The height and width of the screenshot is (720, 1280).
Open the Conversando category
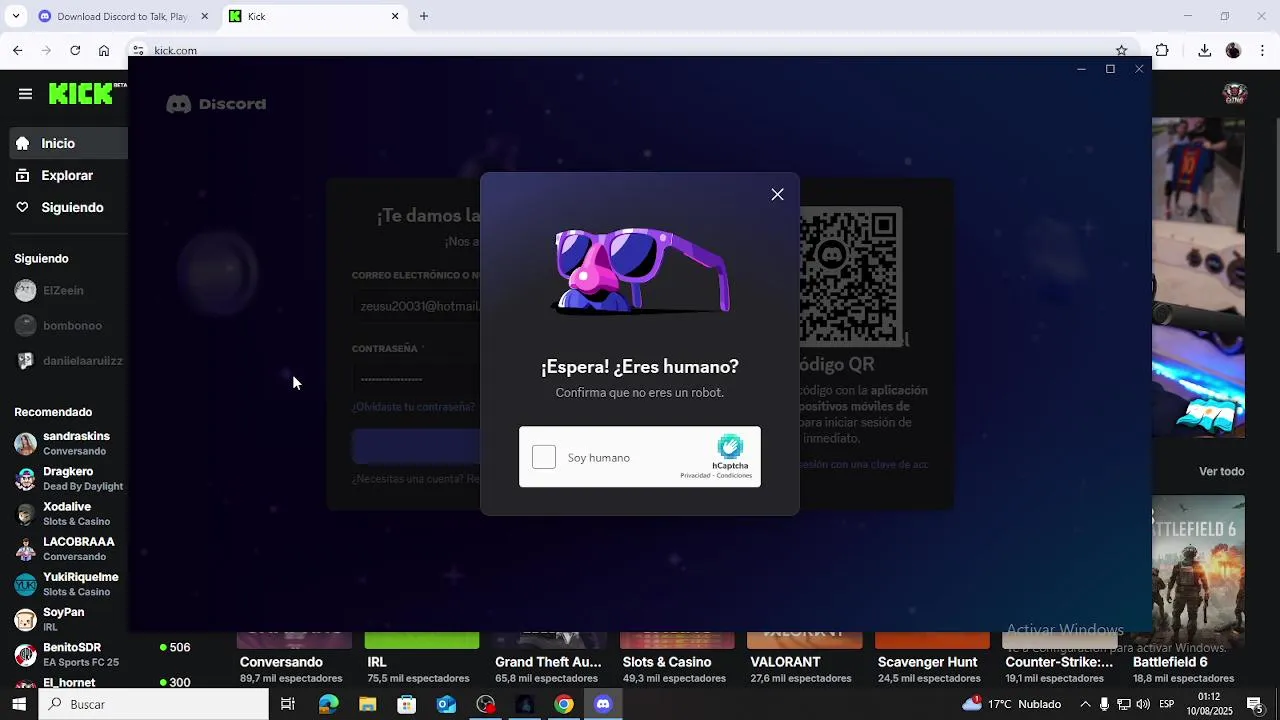coord(281,662)
